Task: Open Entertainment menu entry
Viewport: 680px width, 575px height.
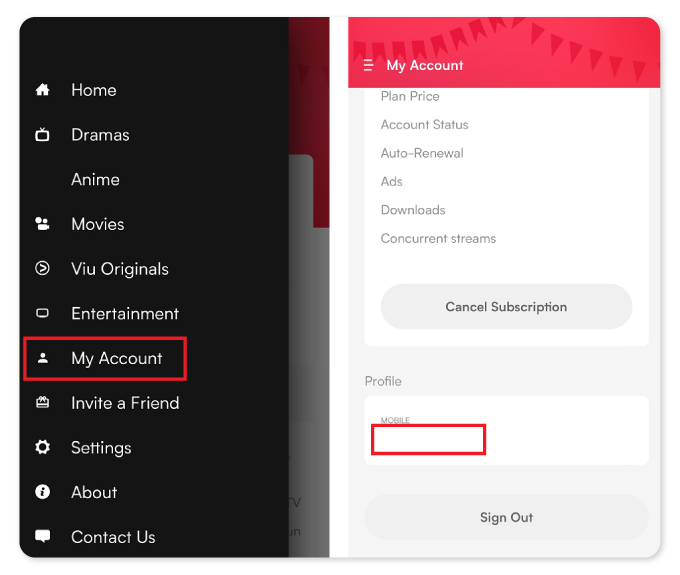Action: [x=125, y=313]
